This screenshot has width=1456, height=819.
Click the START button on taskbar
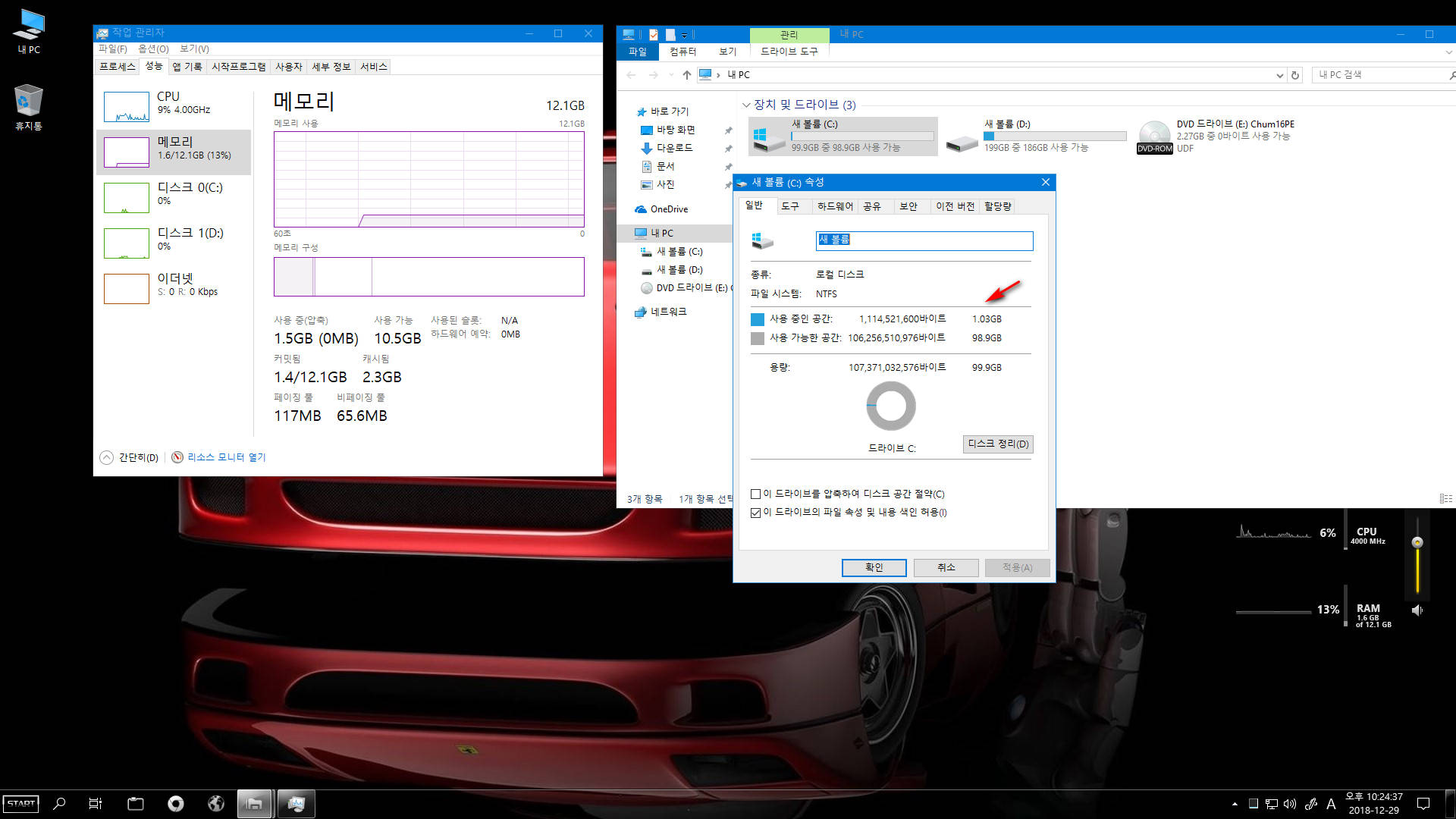pyautogui.click(x=20, y=804)
